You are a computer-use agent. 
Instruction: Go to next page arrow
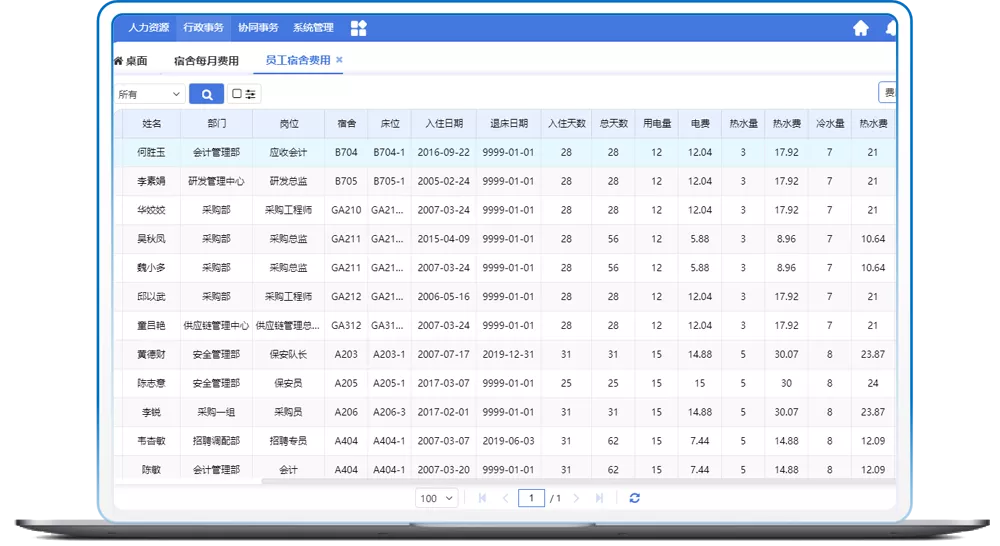tap(576, 498)
